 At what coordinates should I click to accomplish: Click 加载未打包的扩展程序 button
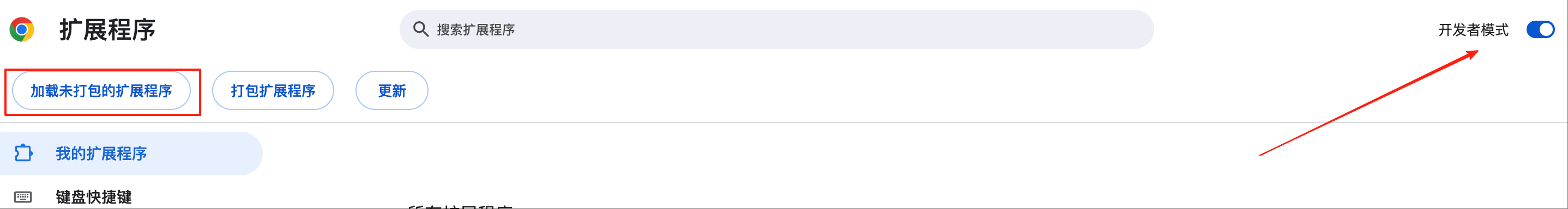101,90
